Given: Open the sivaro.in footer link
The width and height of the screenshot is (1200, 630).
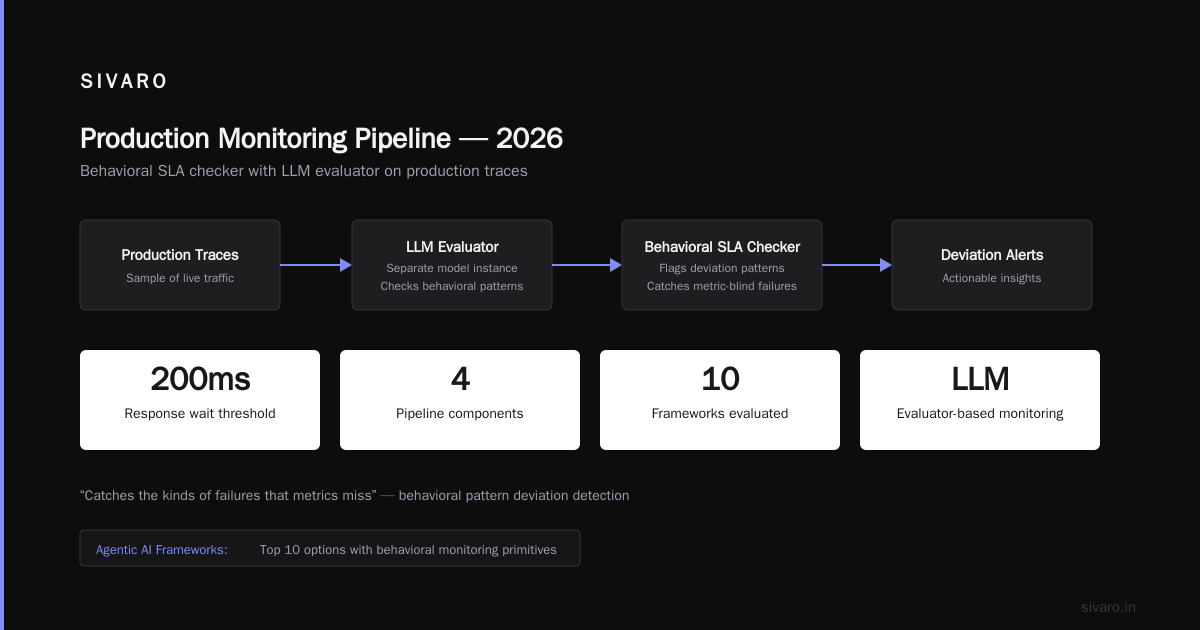Looking at the screenshot, I should pyautogui.click(x=1109, y=607).
